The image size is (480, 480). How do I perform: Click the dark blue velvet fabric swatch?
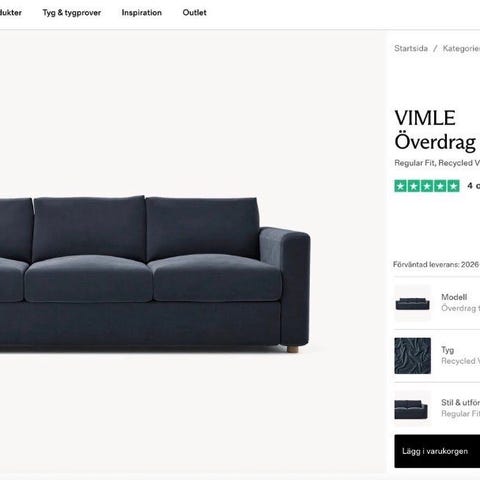413,356
